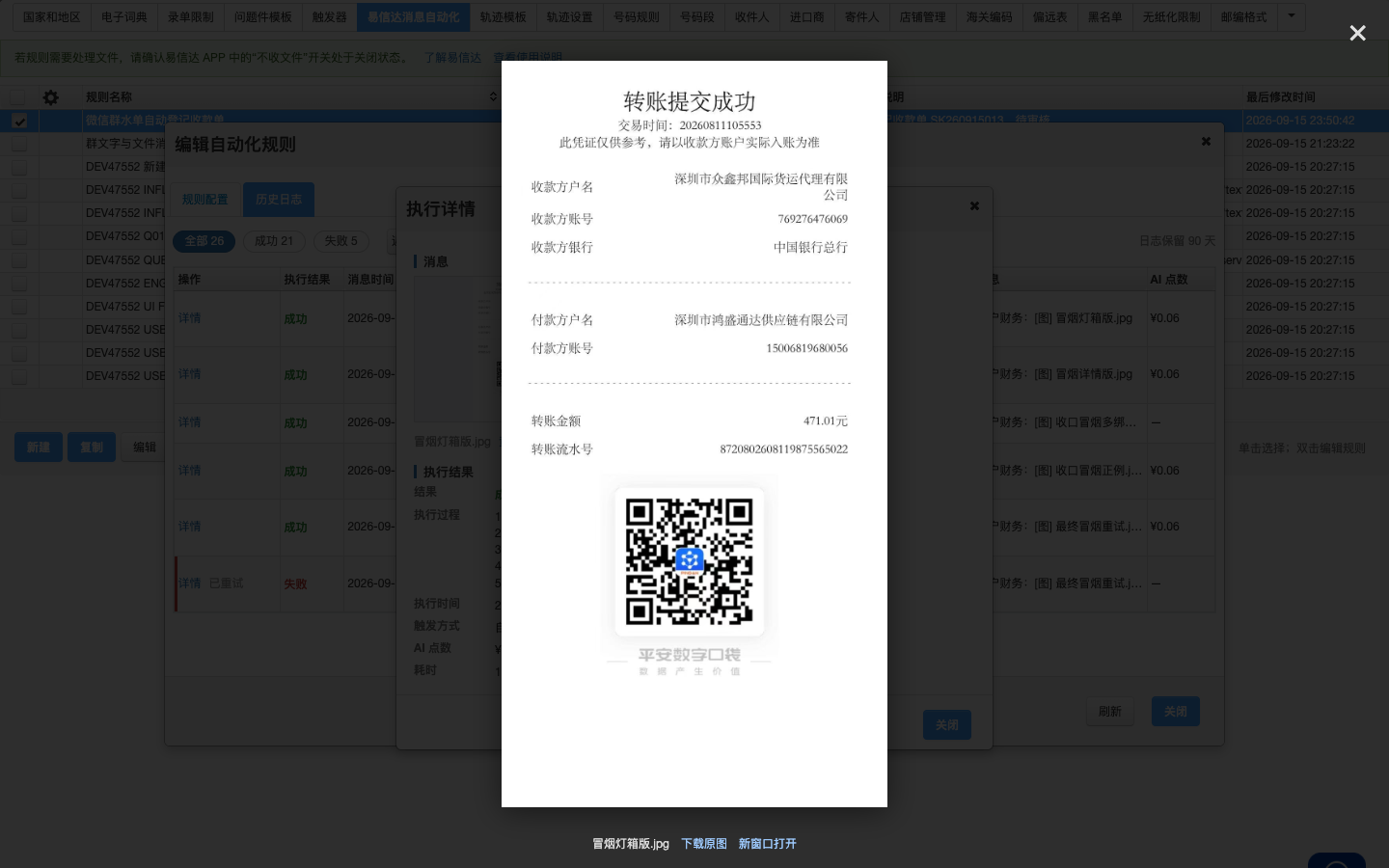This screenshot has width=1389, height=868.
Task: Filter logs by 全部 26
Action: (x=204, y=241)
